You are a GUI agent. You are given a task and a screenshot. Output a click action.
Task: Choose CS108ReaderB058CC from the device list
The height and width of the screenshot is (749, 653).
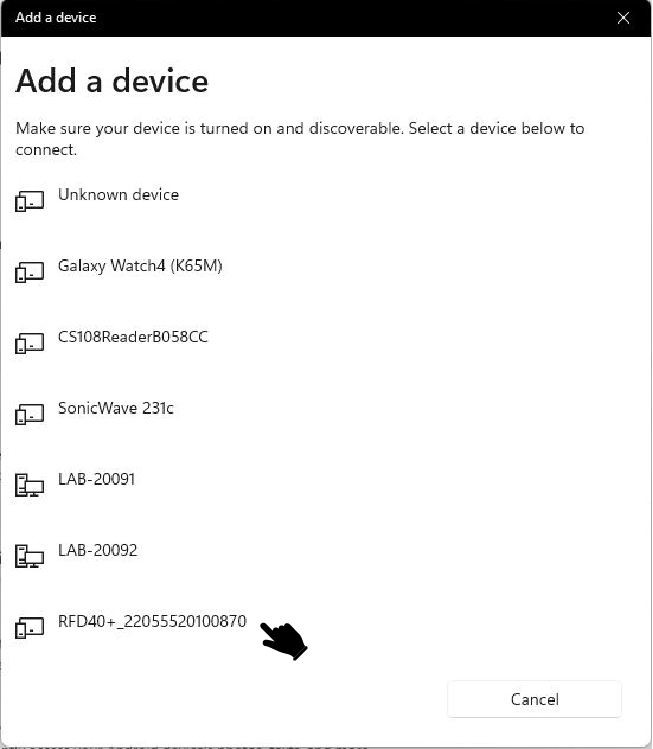point(132,337)
